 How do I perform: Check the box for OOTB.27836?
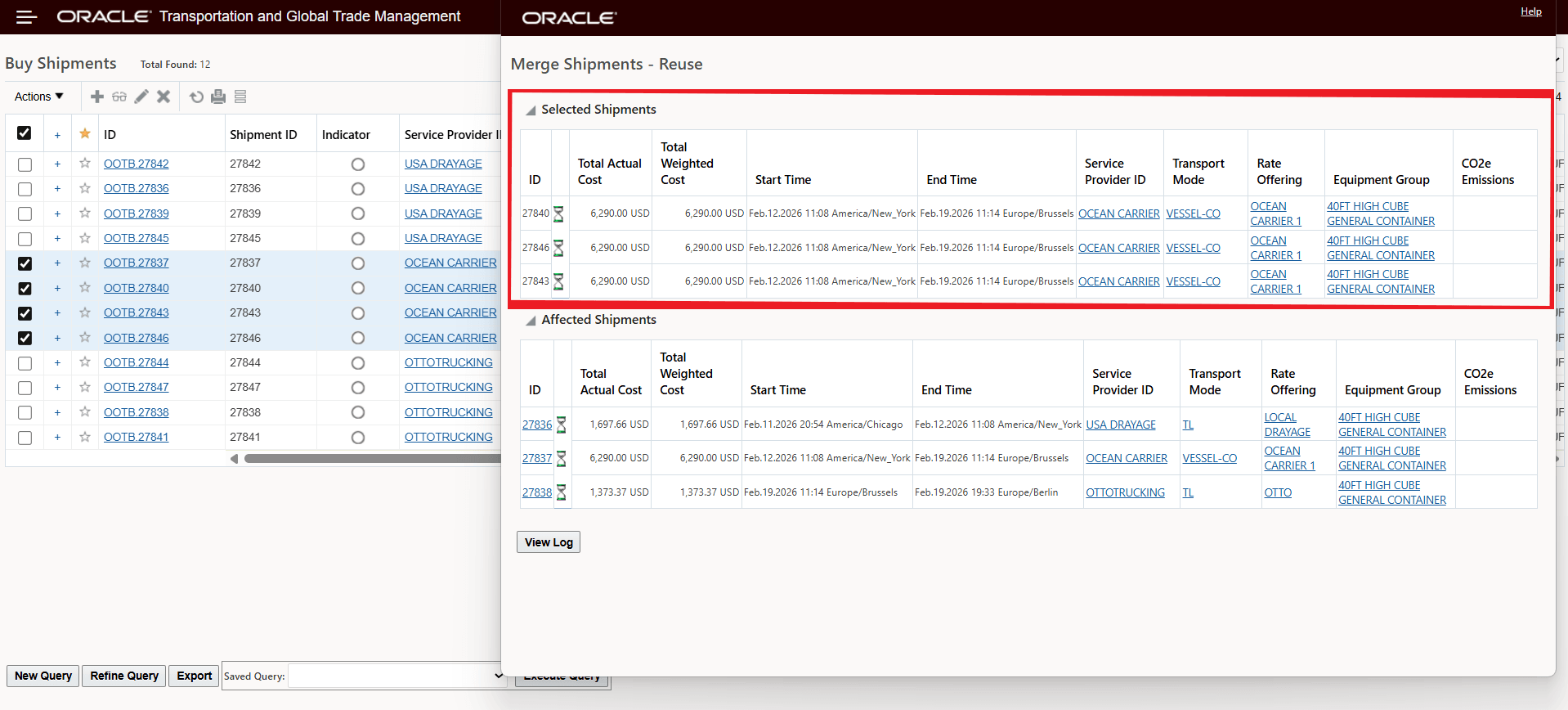pyautogui.click(x=25, y=189)
